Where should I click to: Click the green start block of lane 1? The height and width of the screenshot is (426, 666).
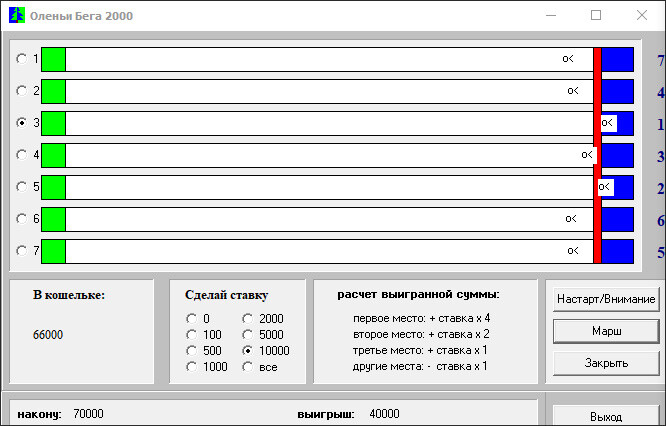[54, 59]
